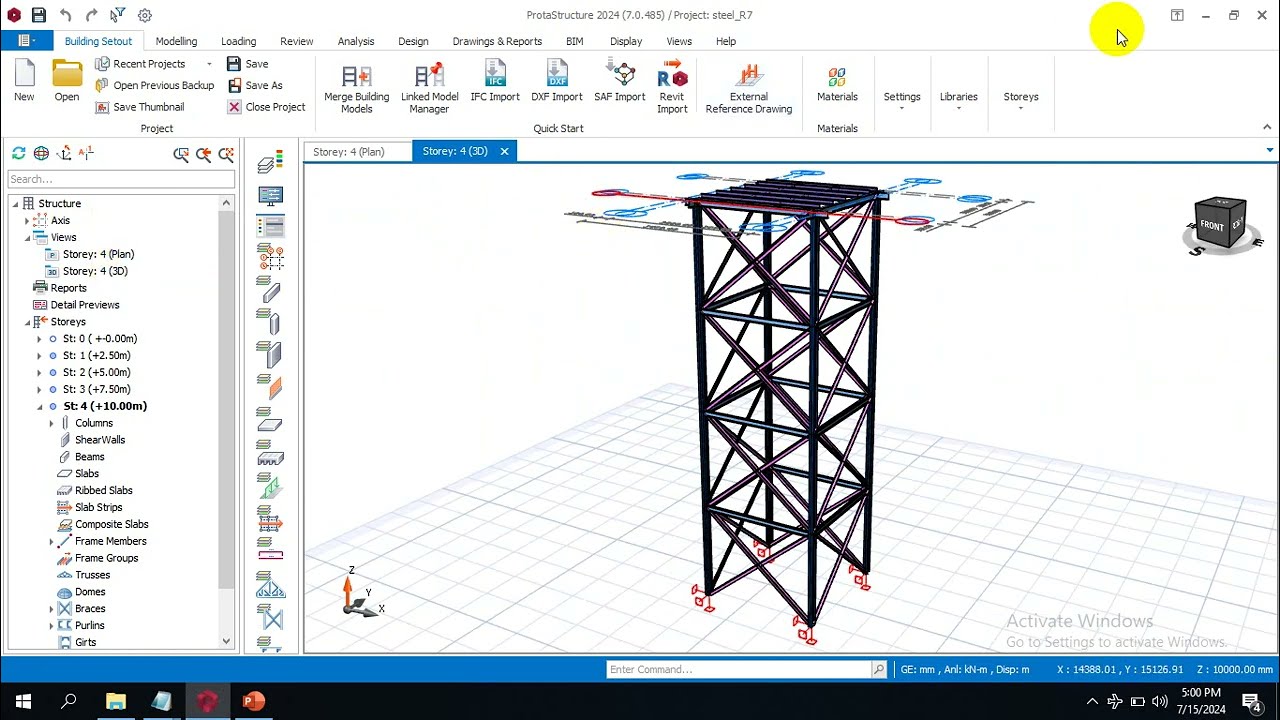The image size is (1280, 720).
Task: Open the notification center icon
Action: pyautogui.click(x=1250, y=701)
